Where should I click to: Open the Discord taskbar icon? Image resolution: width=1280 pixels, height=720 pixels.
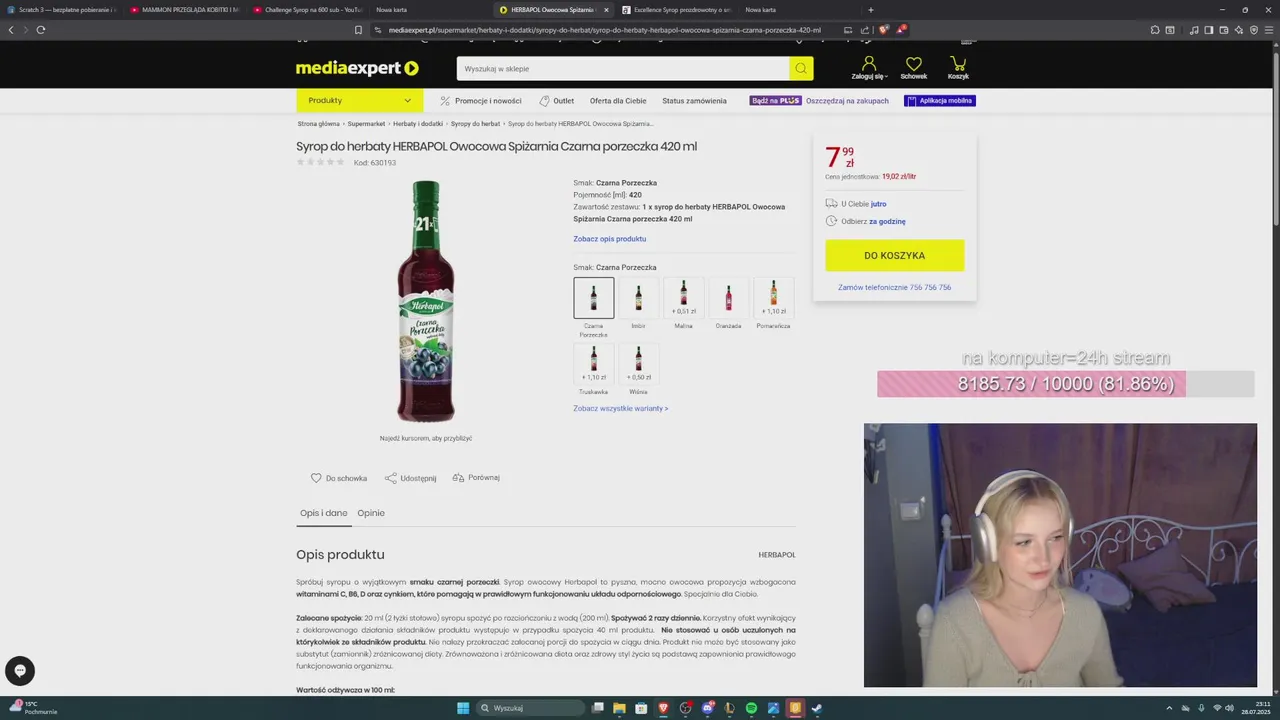[x=707, y=708]
